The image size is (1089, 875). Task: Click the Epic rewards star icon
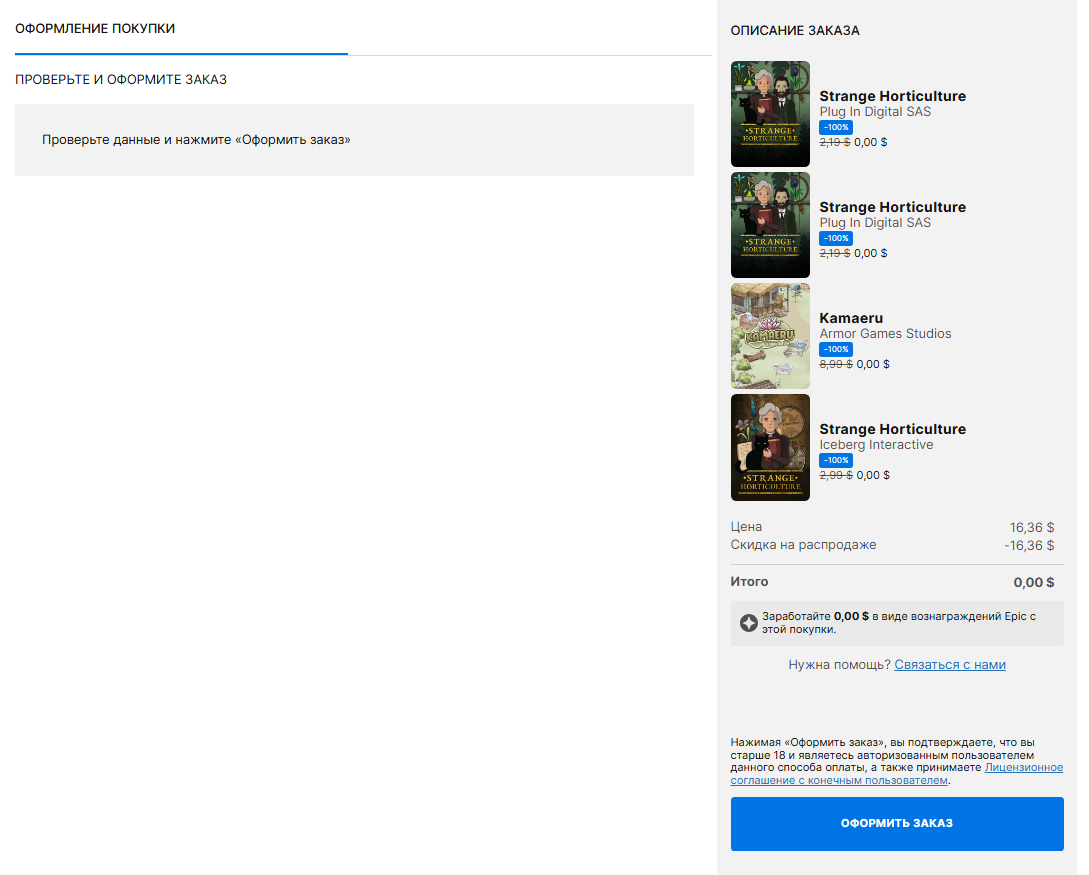pyautogui.click(x=748, y=623)
